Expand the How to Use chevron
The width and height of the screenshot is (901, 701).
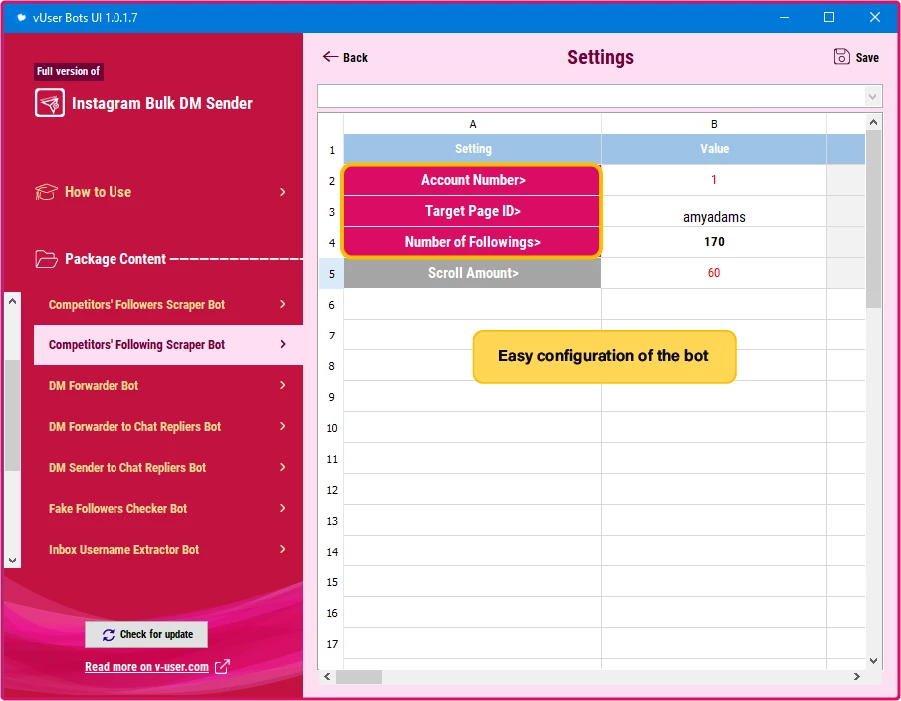[x=283, y=192]
